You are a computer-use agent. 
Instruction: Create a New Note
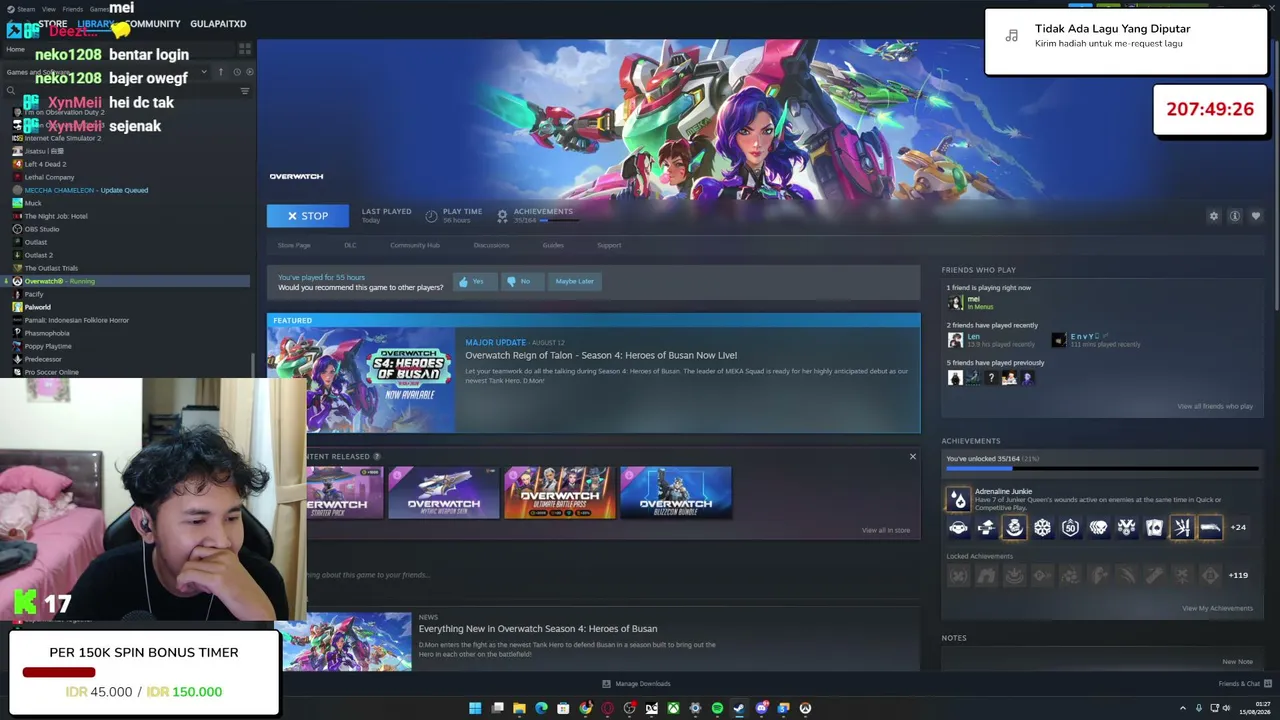click(x=1237, y=661)
